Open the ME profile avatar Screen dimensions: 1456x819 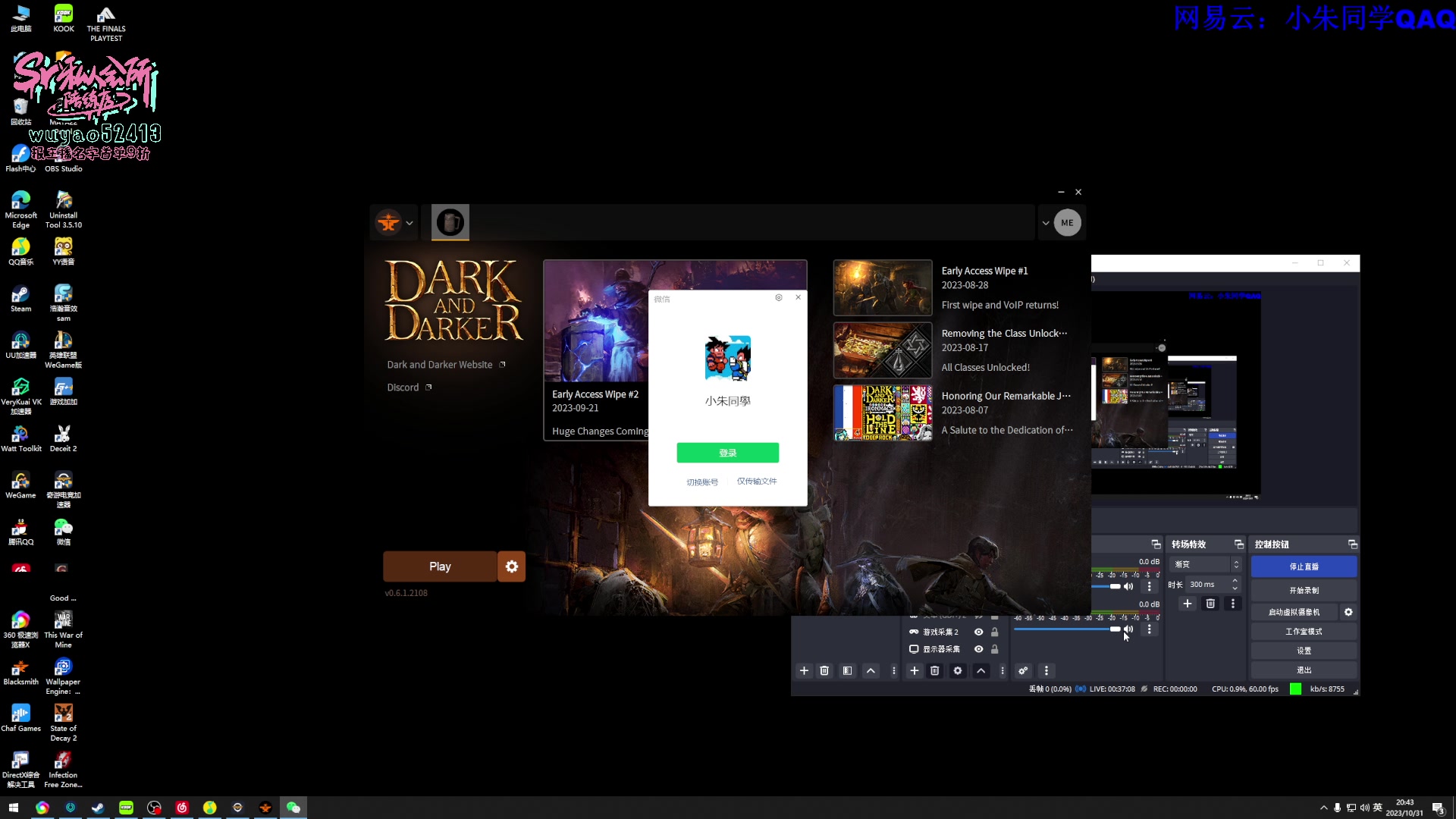pos(1067,223)
